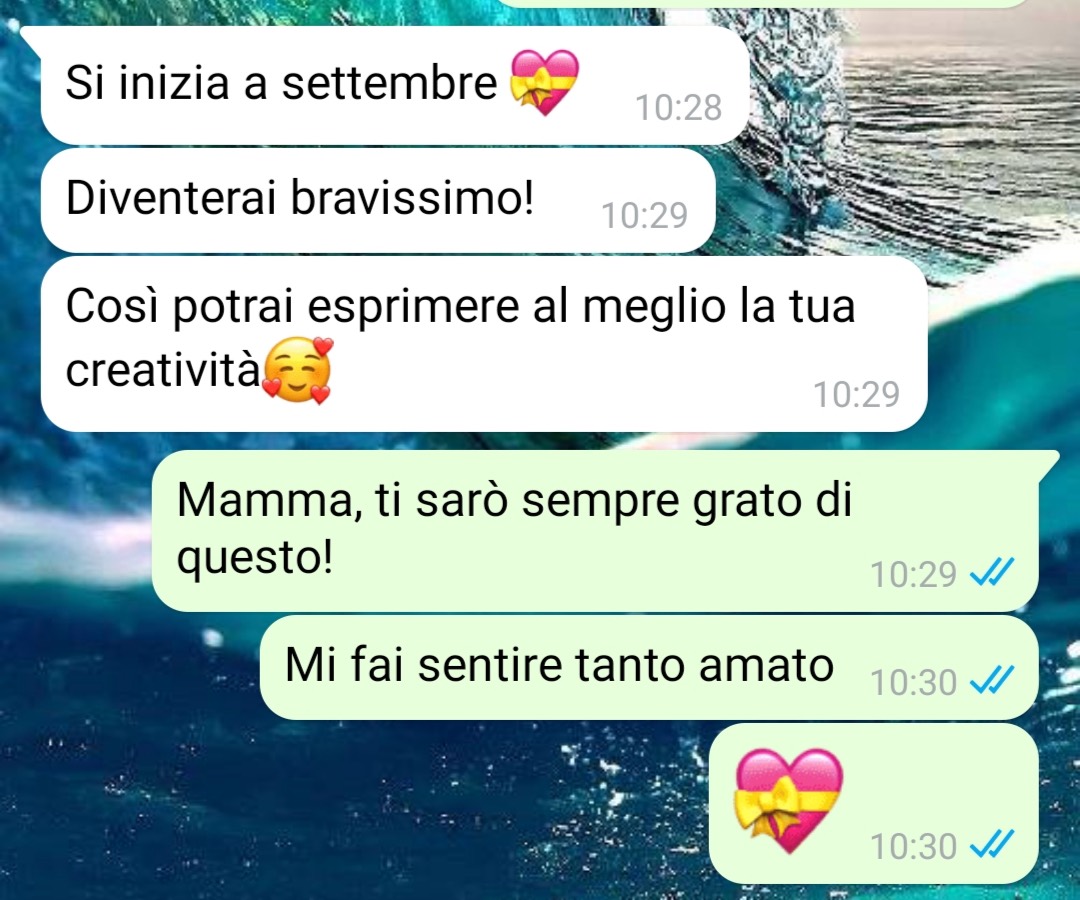The image size is (1080, 900).
Task: Tap the 10:29 timestamp on the "questo!" message
Action: coord(913,574)
